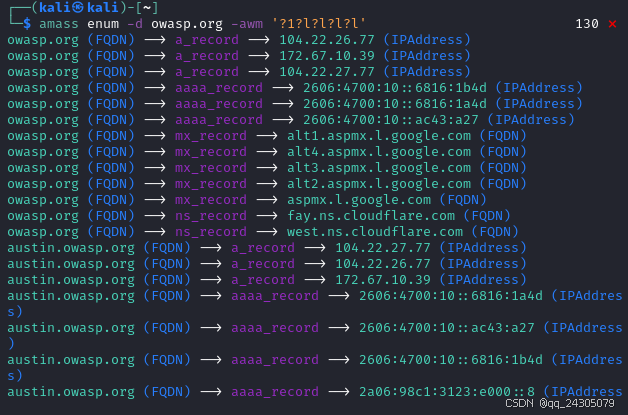The height and width of the screenshot is (415, 628).
Task: Click alt4.aspmx.l.google.com
Action: tap(379, 152)
